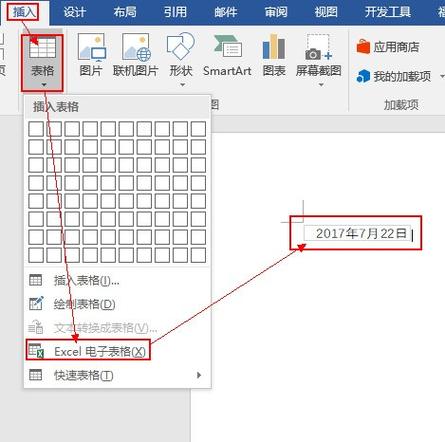Switch to the 审阅 tab
This screenshot has height=442, width=445.
276,12
